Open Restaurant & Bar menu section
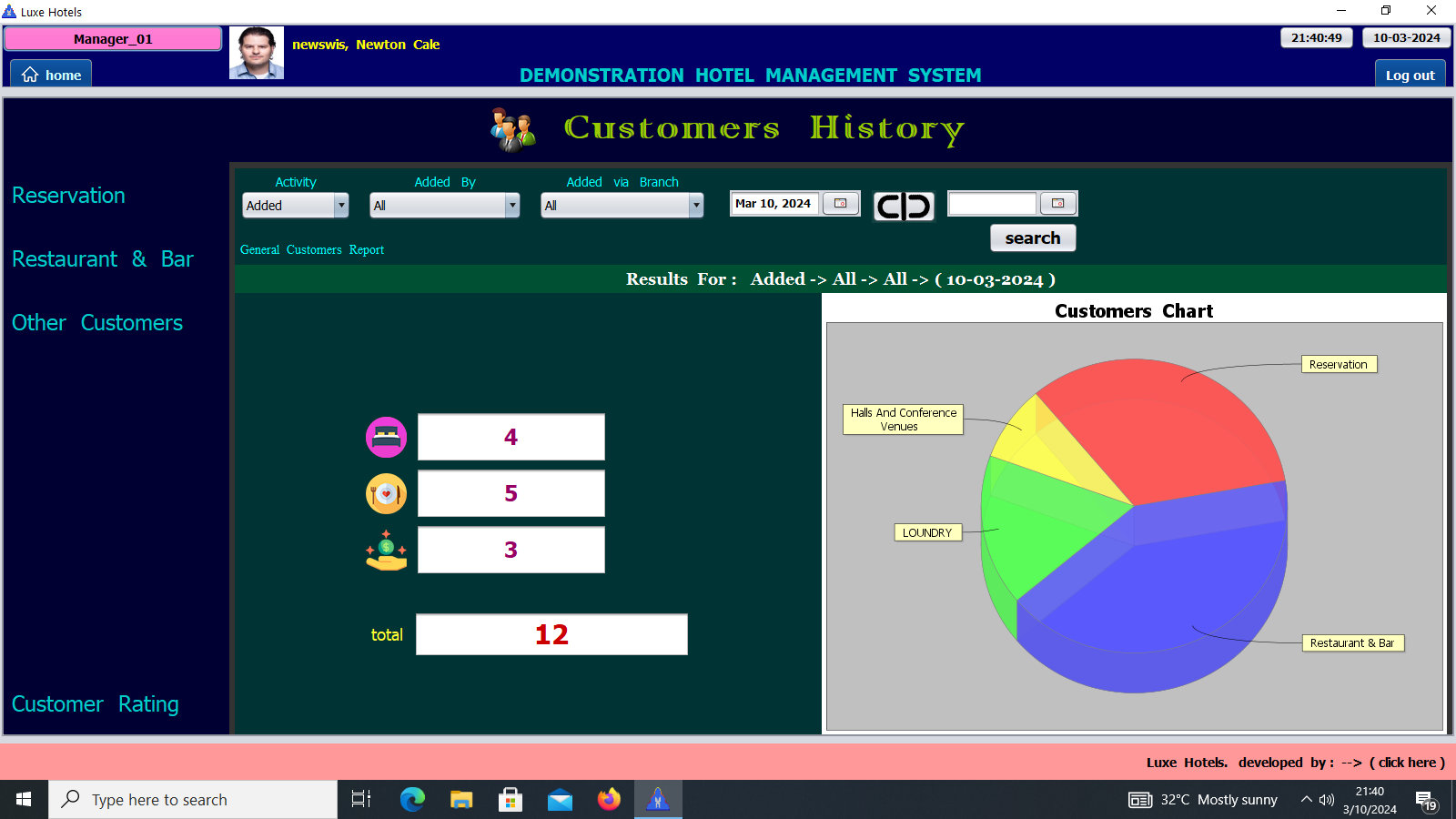Viewport: 1456px width, 819px height. coord(103,259)
